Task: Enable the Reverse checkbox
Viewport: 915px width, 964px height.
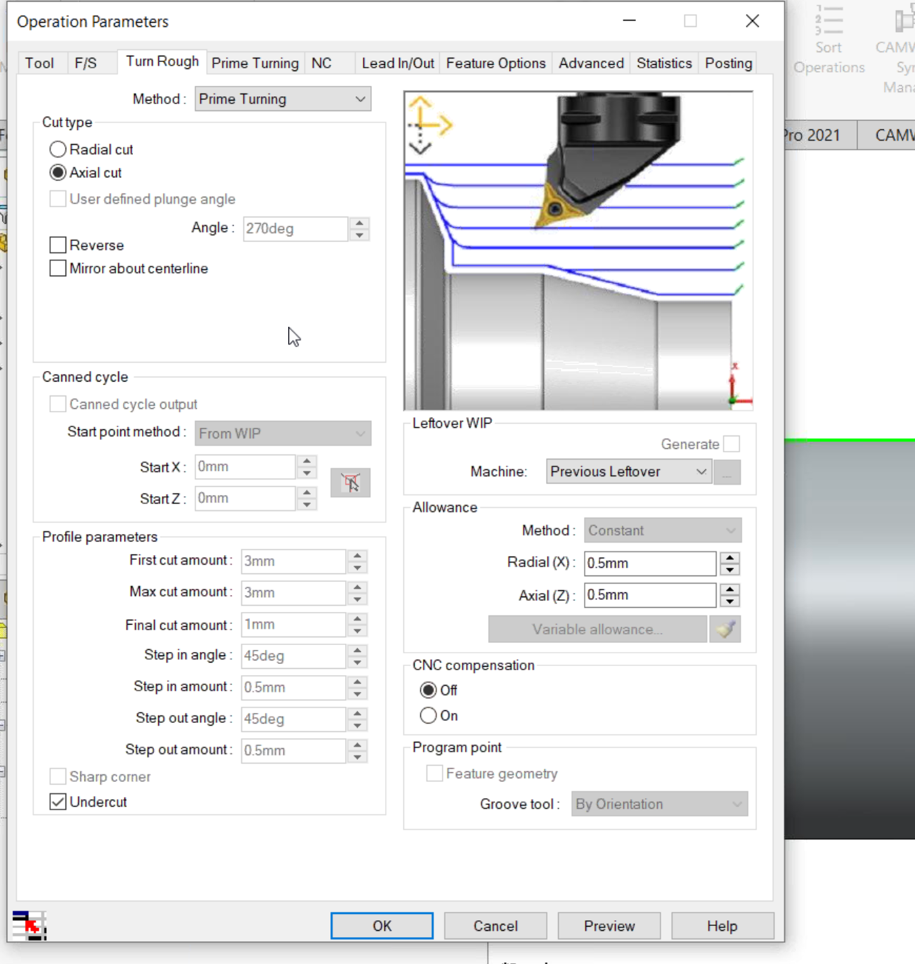Action: click(58, 245)
